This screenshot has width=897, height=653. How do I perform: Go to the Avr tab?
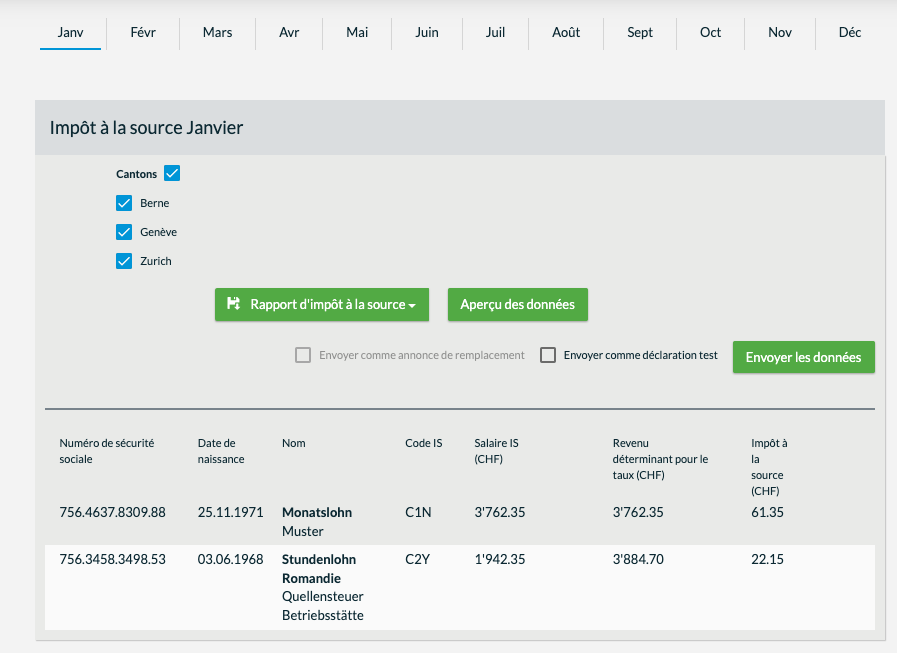click(289, 33)
